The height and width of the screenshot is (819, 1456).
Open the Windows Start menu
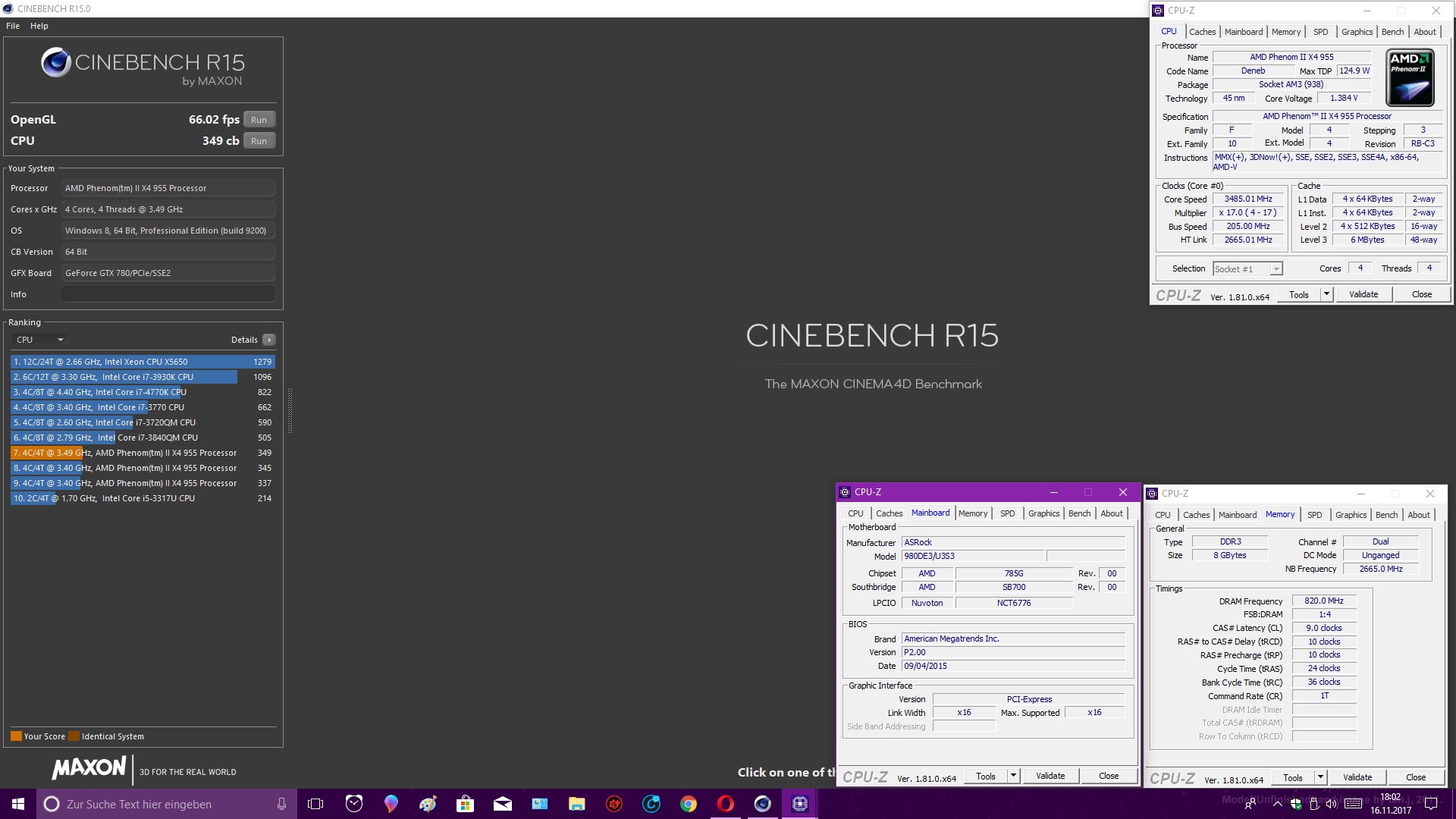pos(18,804)
